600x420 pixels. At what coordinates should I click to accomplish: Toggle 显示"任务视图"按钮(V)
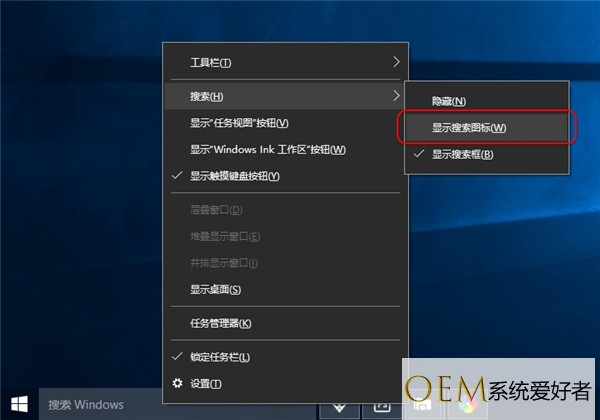tap(239, 123)
